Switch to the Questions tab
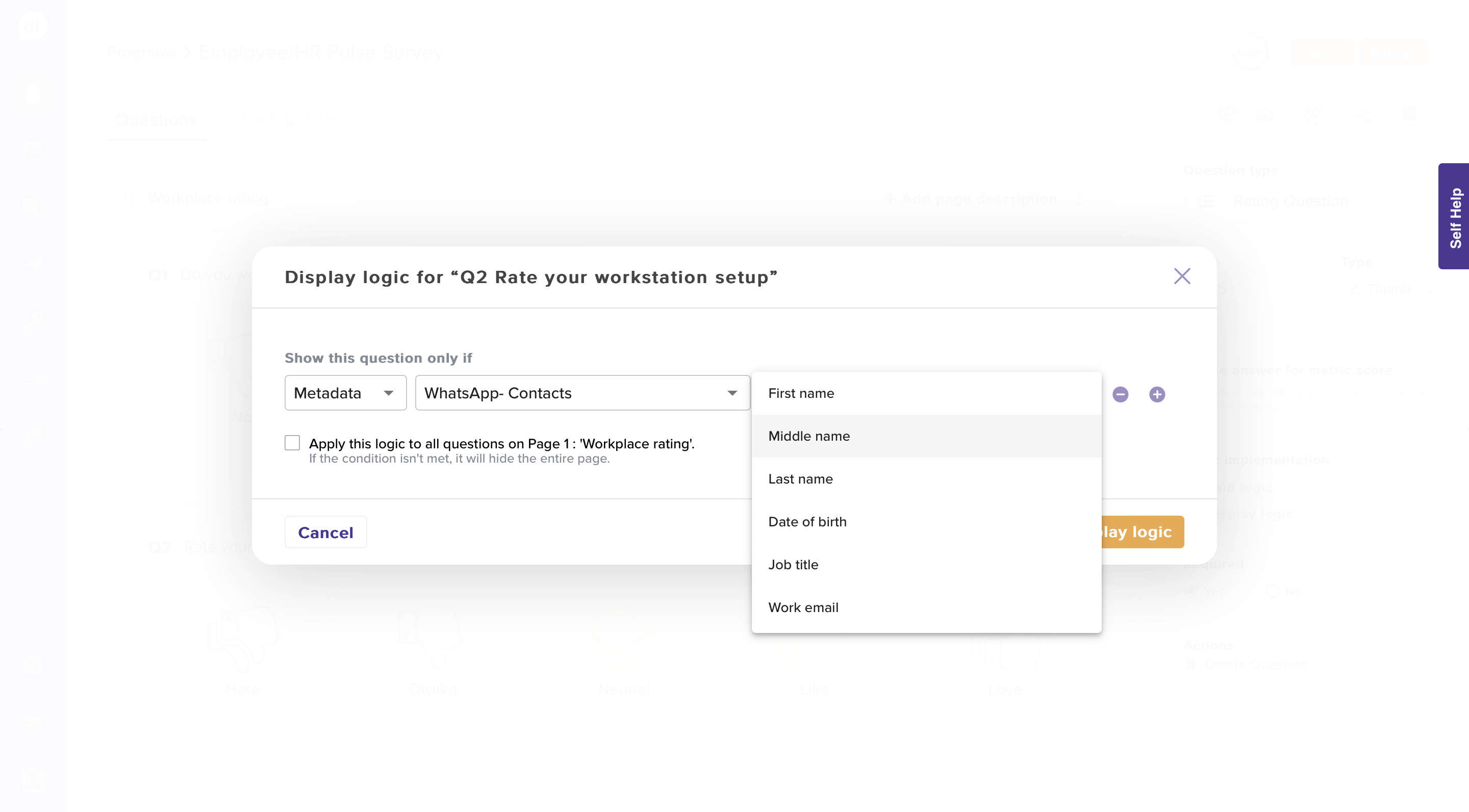 click(156, 120)
